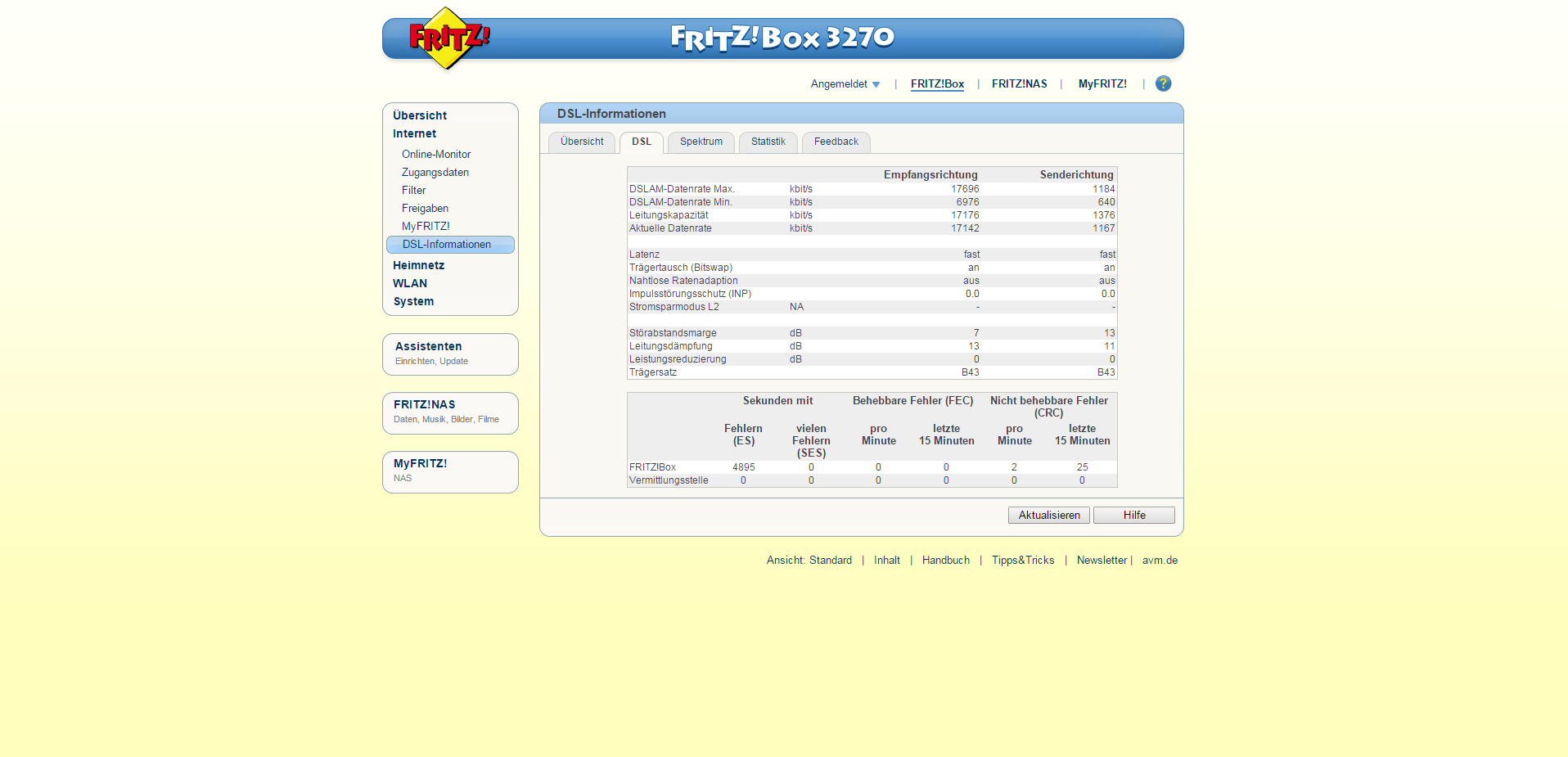This screenshot has width=1568, height=757.
Task: Click the Störabstandsmarge row label
Action: [673, 333]
